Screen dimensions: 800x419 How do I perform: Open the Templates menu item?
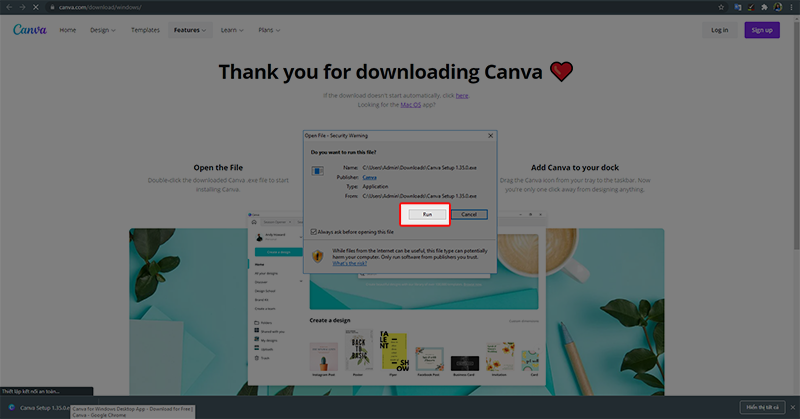tap(145, 30)
